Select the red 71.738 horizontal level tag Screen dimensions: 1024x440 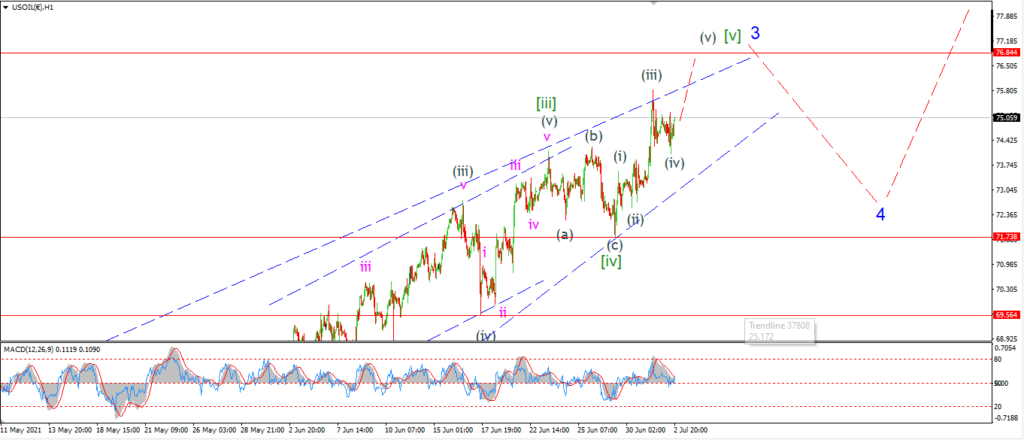coord(1007,238)
